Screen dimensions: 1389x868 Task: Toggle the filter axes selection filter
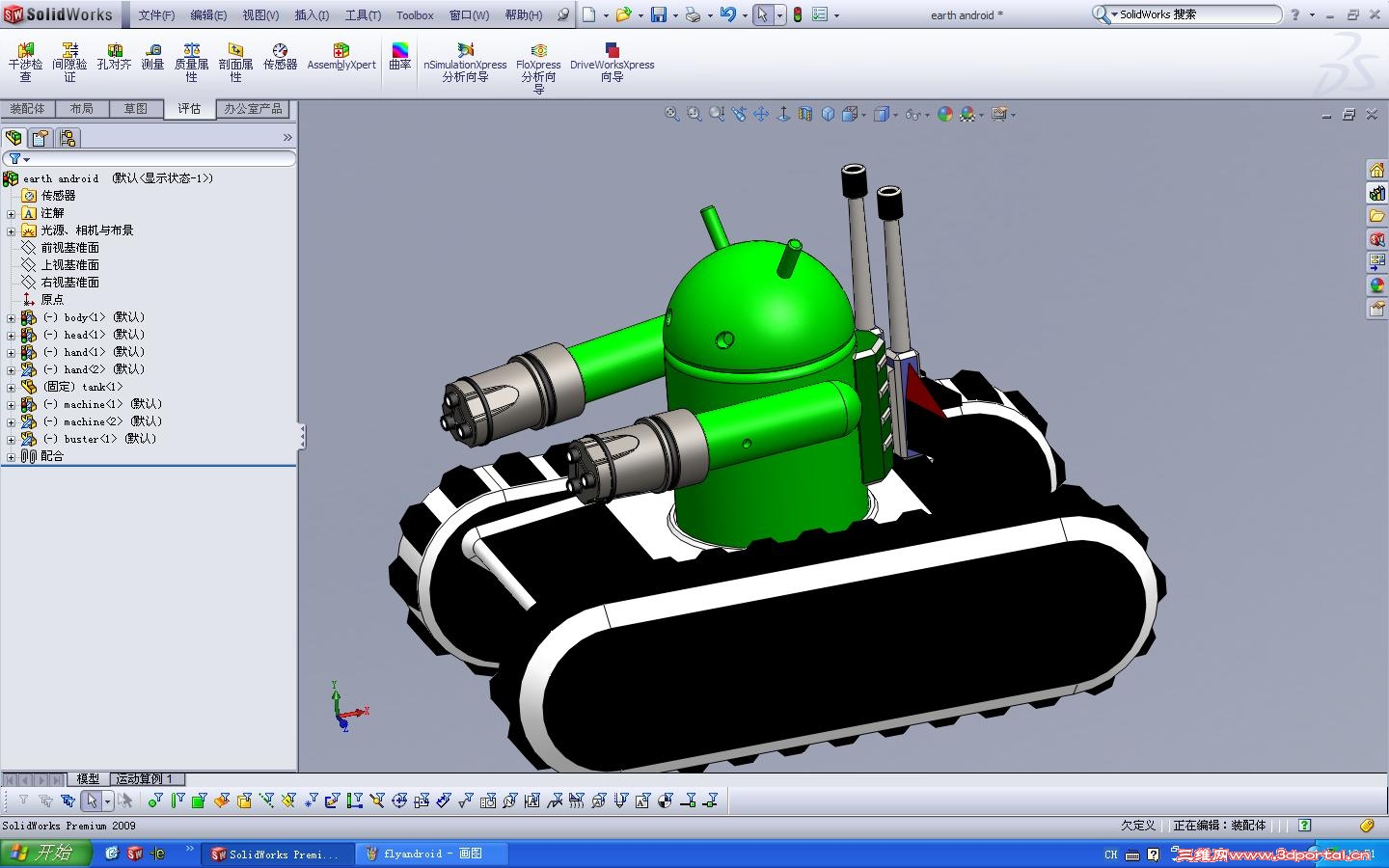(x=266, y=800)
